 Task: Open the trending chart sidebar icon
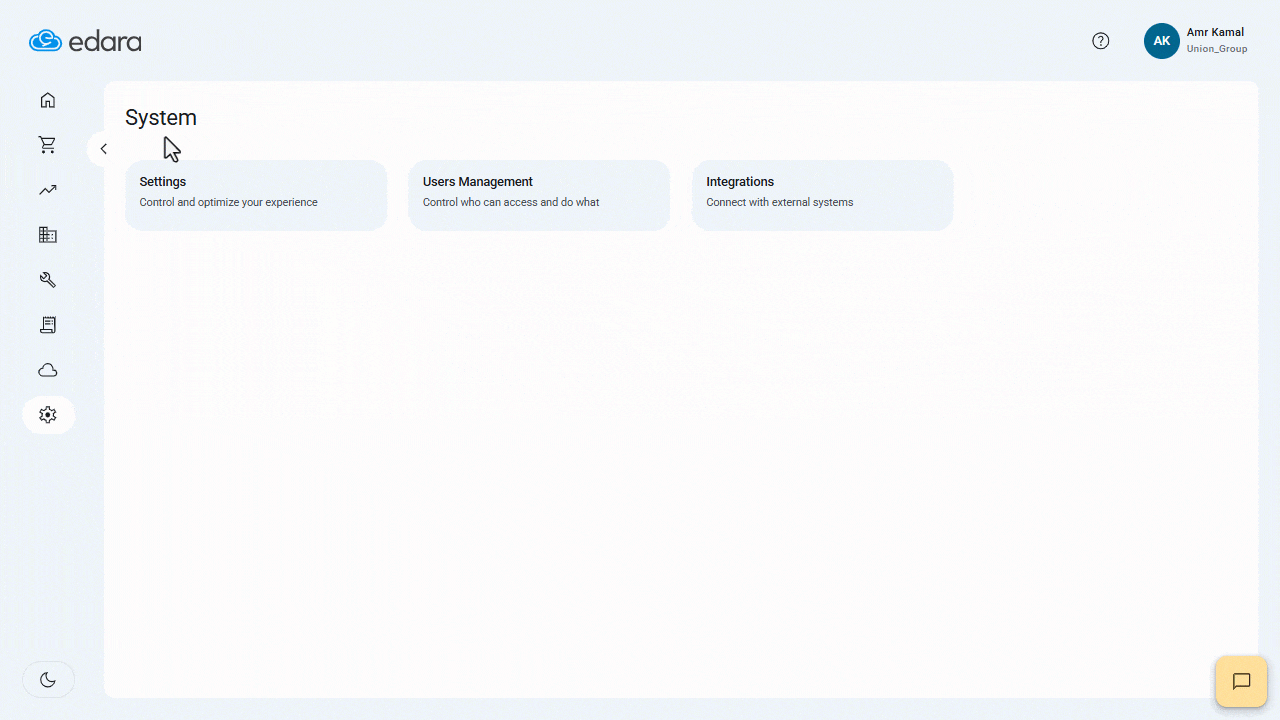click(x=47, y=190)
